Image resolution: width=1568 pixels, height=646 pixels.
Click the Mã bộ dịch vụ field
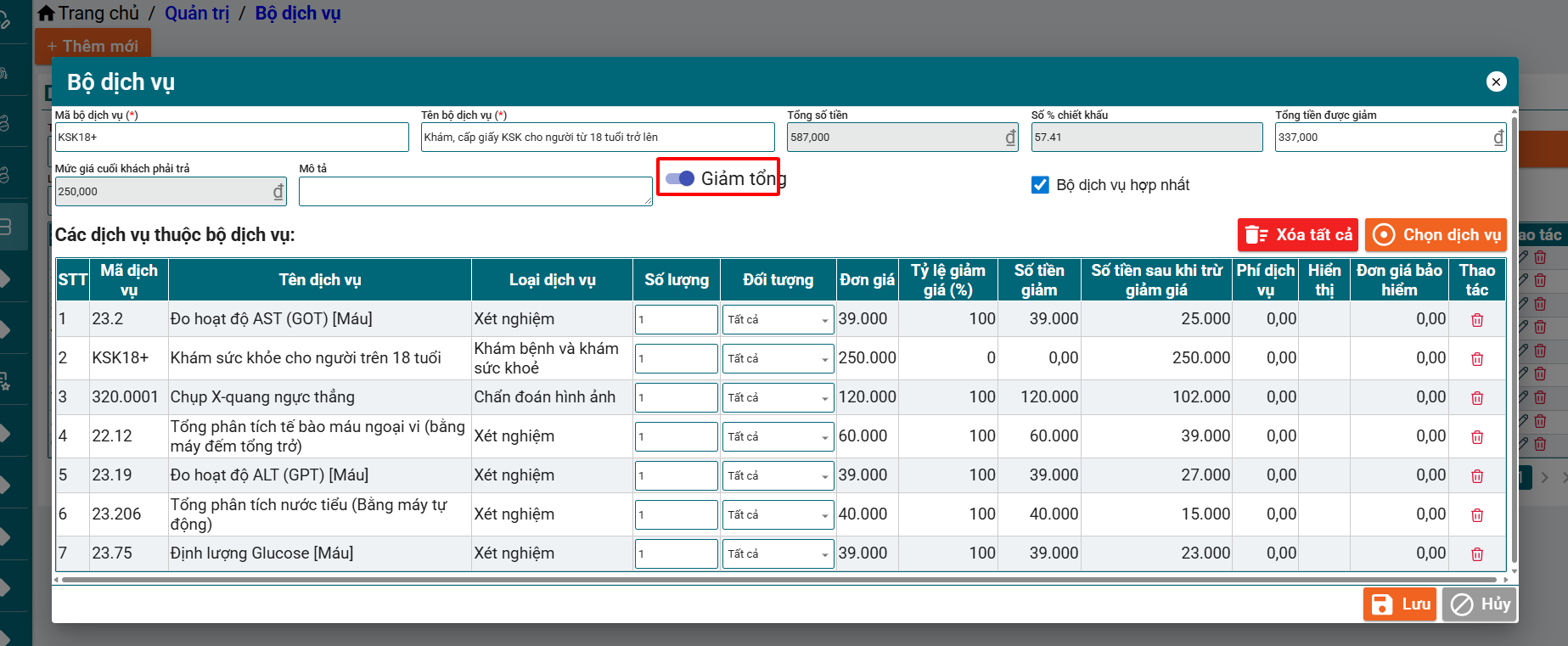(x=232, y=138)
